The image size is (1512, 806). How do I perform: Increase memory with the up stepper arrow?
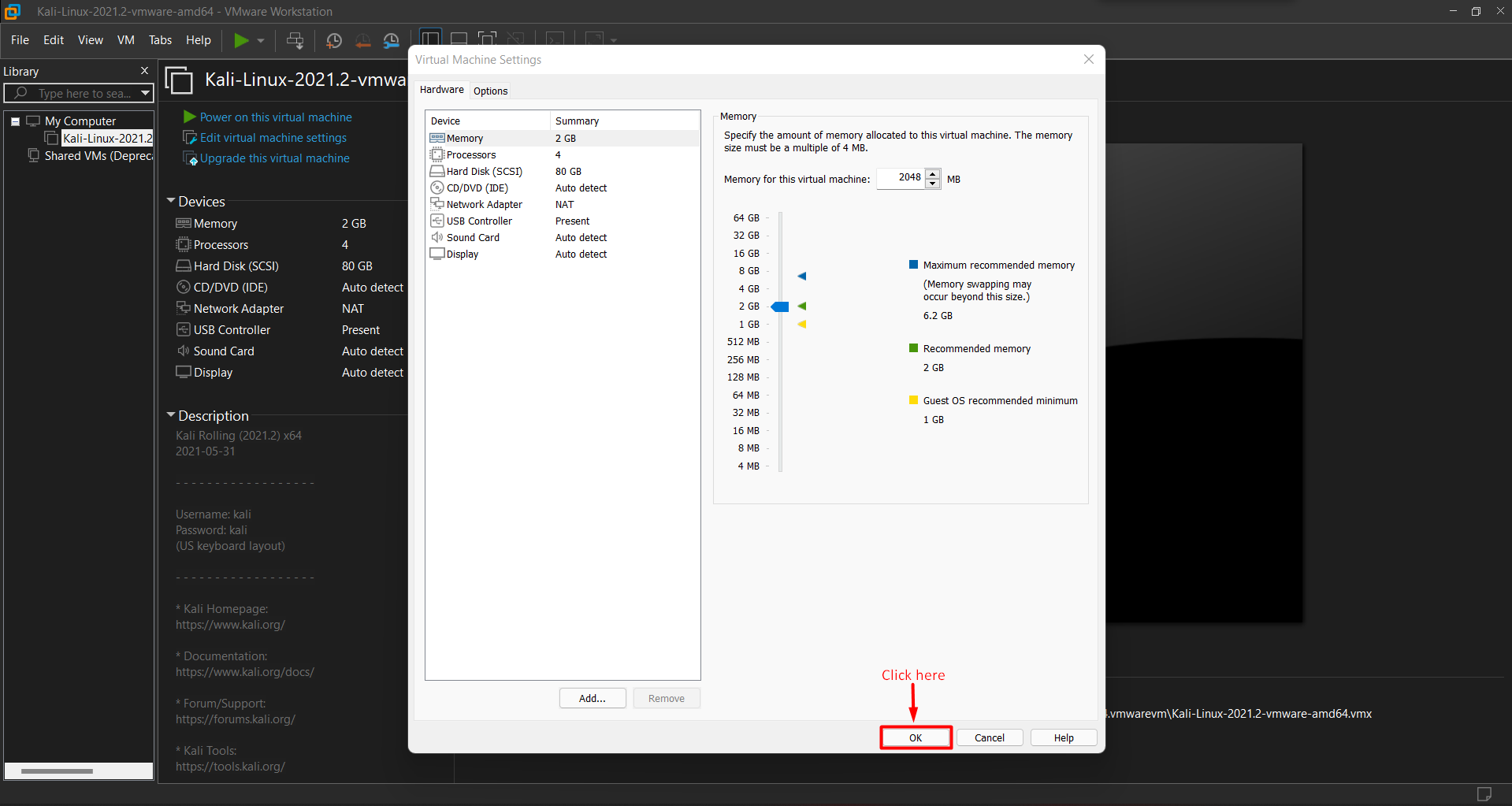coord(933,173)
